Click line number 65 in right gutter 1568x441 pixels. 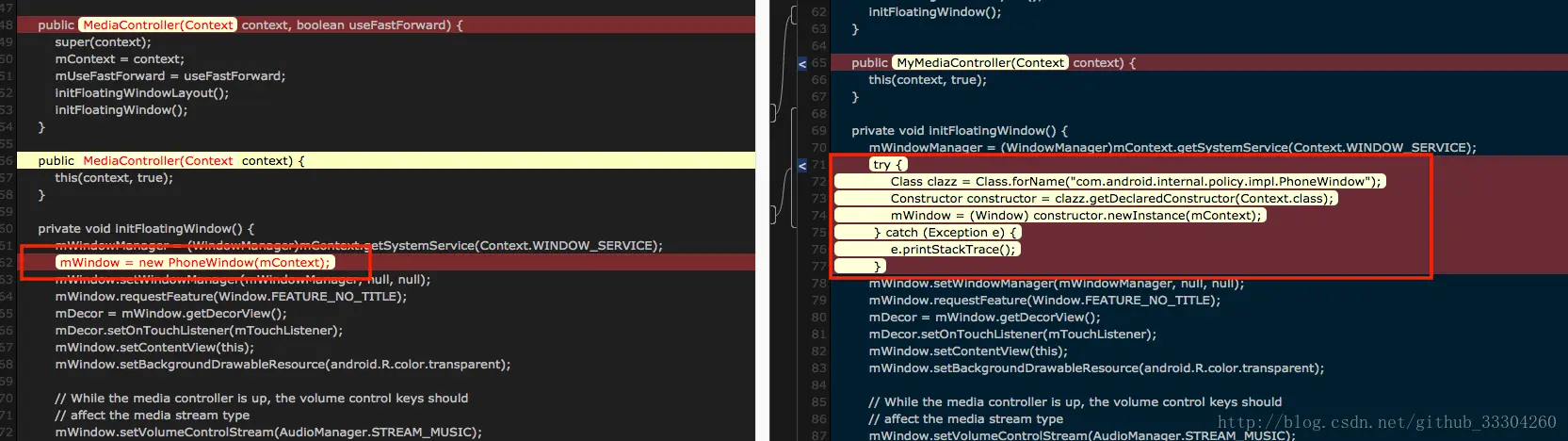pos(818,63)
